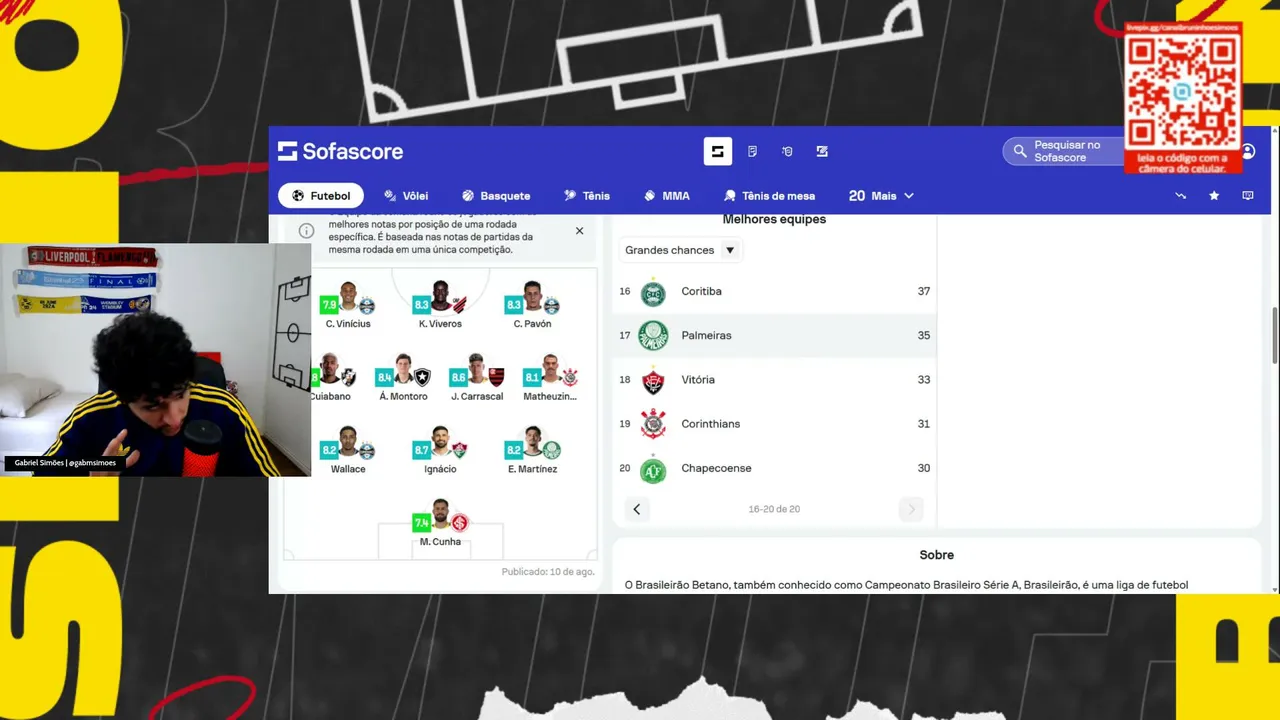Open the Palmeiras team name link
Image resolution: width=1280 pixels, height=720 pixels.
pyautogui.click(x=706, y=336)
